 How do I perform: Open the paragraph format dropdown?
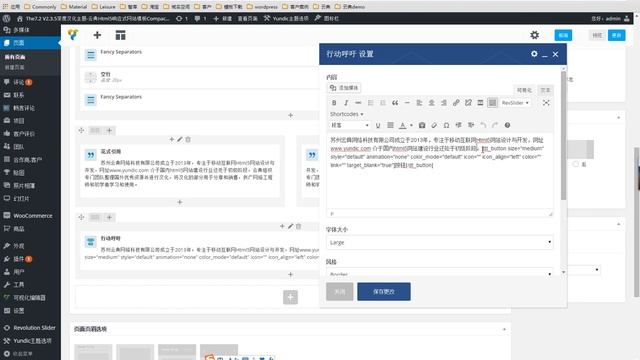click(349, 125)
